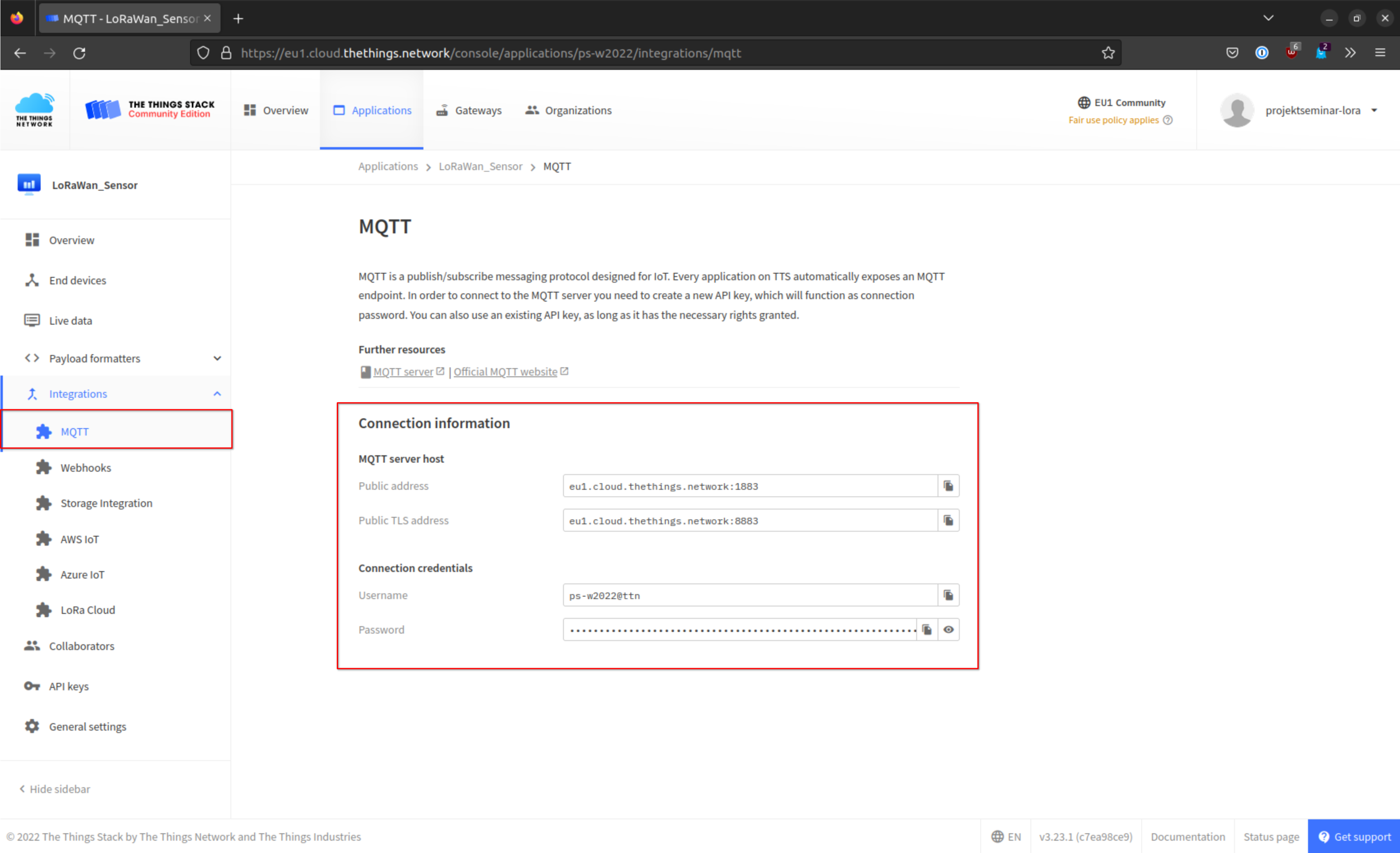This screenshot has width=1400, height=853.
Task: Click The Things Network cloud logo
Action: point(34,110)
